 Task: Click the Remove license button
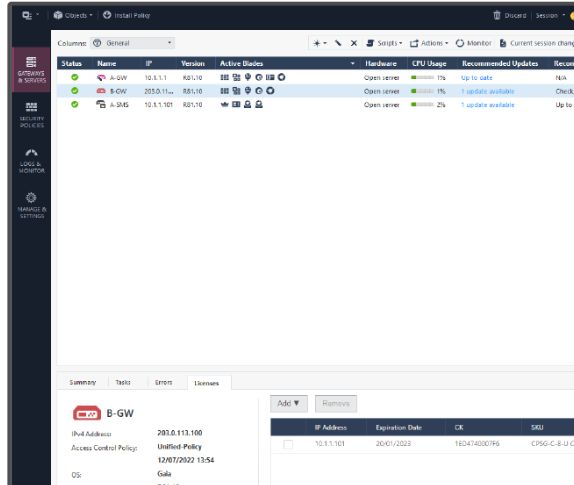pos(336,403)
